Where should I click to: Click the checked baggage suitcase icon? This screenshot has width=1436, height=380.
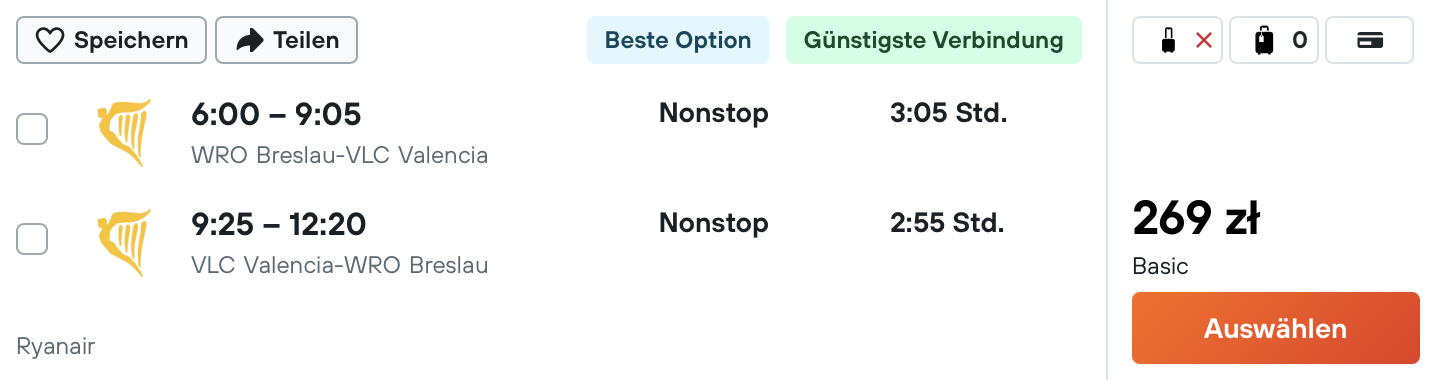1265,41
